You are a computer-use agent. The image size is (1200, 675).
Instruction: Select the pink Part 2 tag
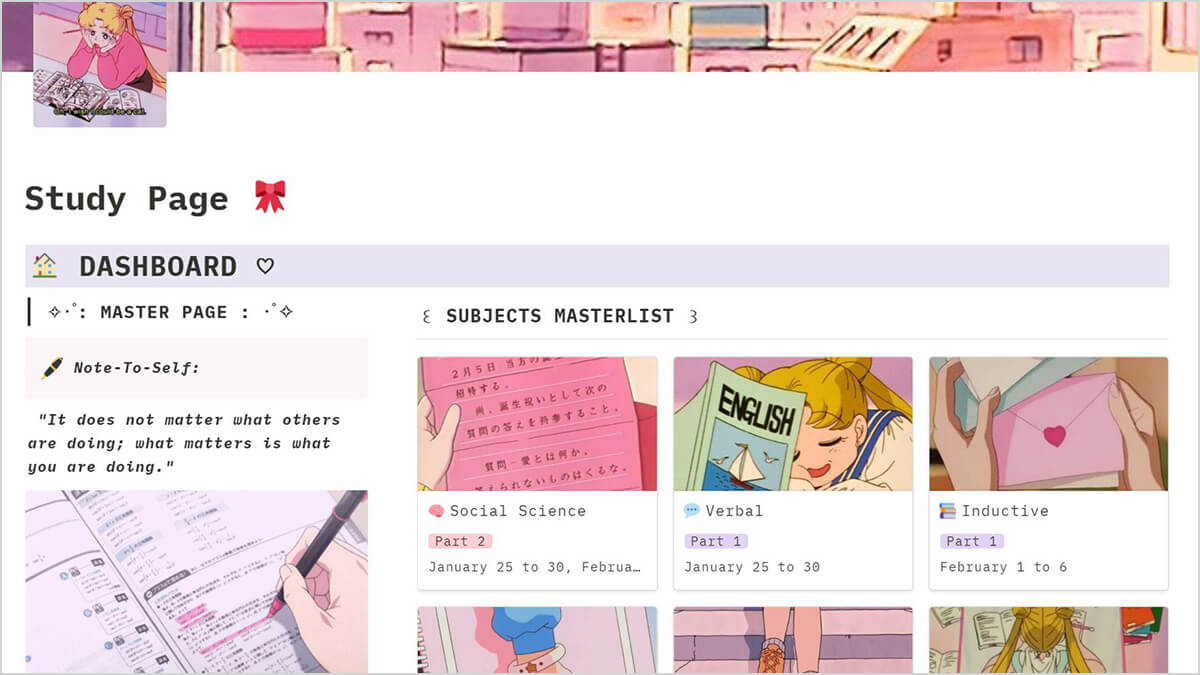coord(460,541)
